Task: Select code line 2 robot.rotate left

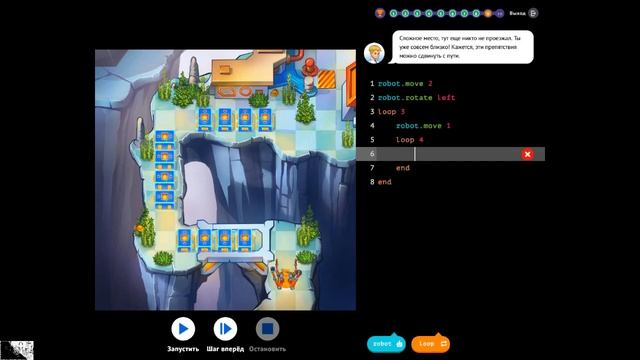Action: [416, 98]
